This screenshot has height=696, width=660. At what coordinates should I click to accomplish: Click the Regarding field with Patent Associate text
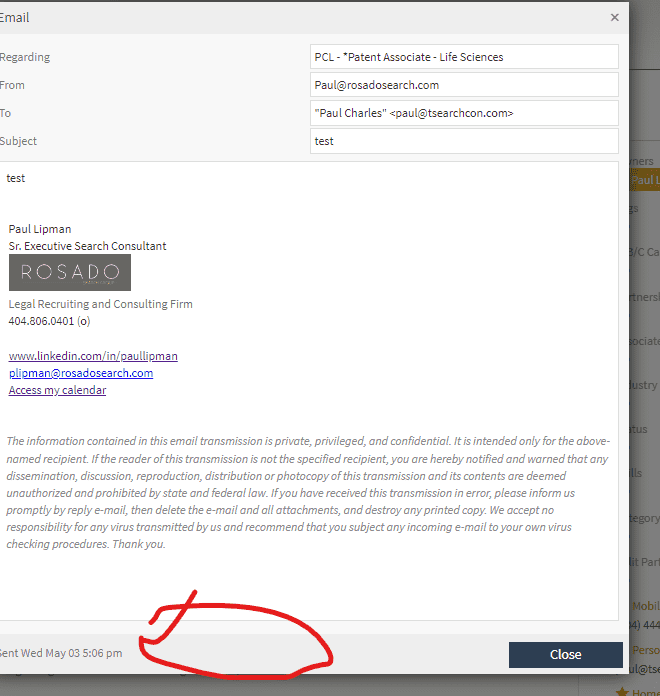pyautogui.click(x=464, y=57)
